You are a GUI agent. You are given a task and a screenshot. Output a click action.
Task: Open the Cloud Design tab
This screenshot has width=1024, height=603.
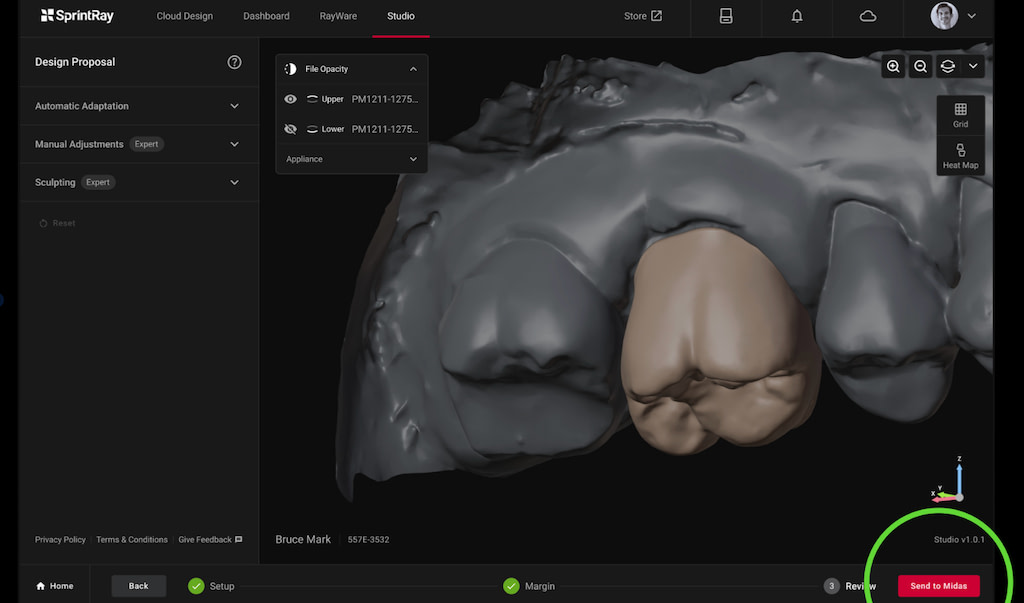pos(185,16)
